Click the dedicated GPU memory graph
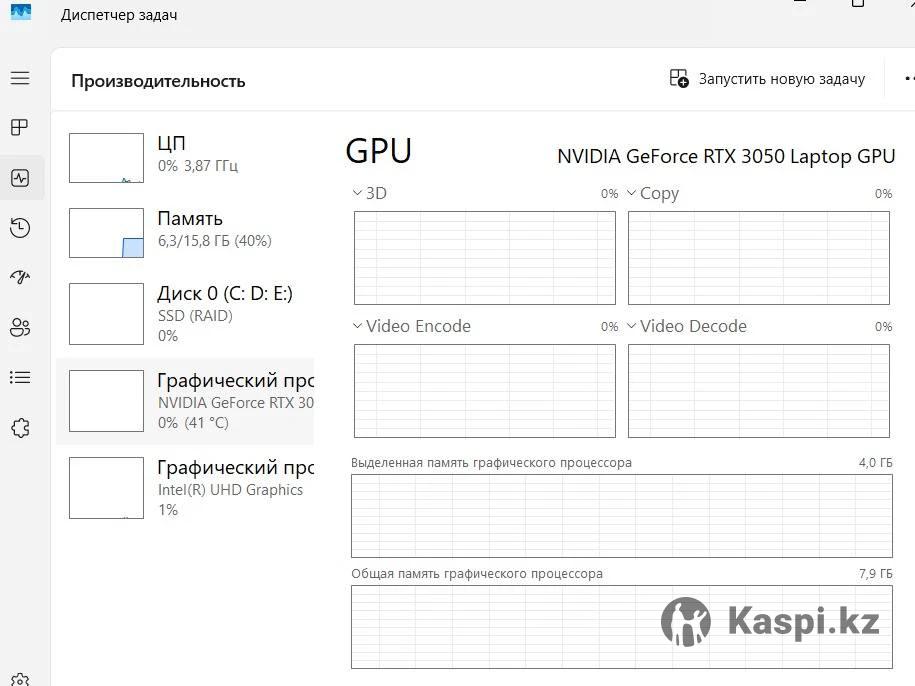This screenshot has height=686, width=915. tap(621, 515)
